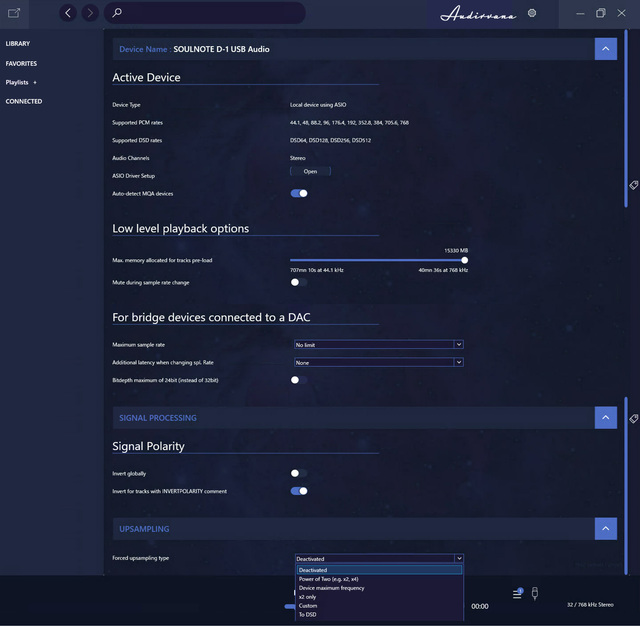
Task: Open the Maximum sample rate dropdown
Action: pyautogui.click(x=379, y=344)
